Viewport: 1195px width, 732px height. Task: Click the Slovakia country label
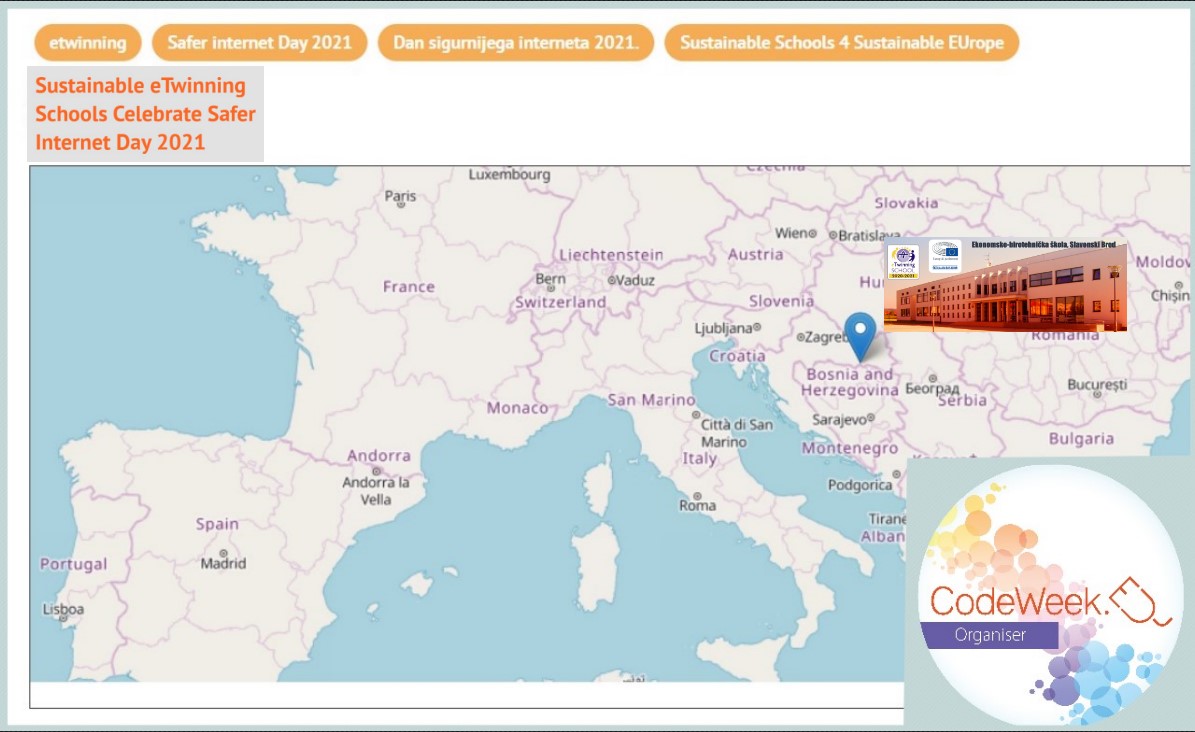[906, 203]
